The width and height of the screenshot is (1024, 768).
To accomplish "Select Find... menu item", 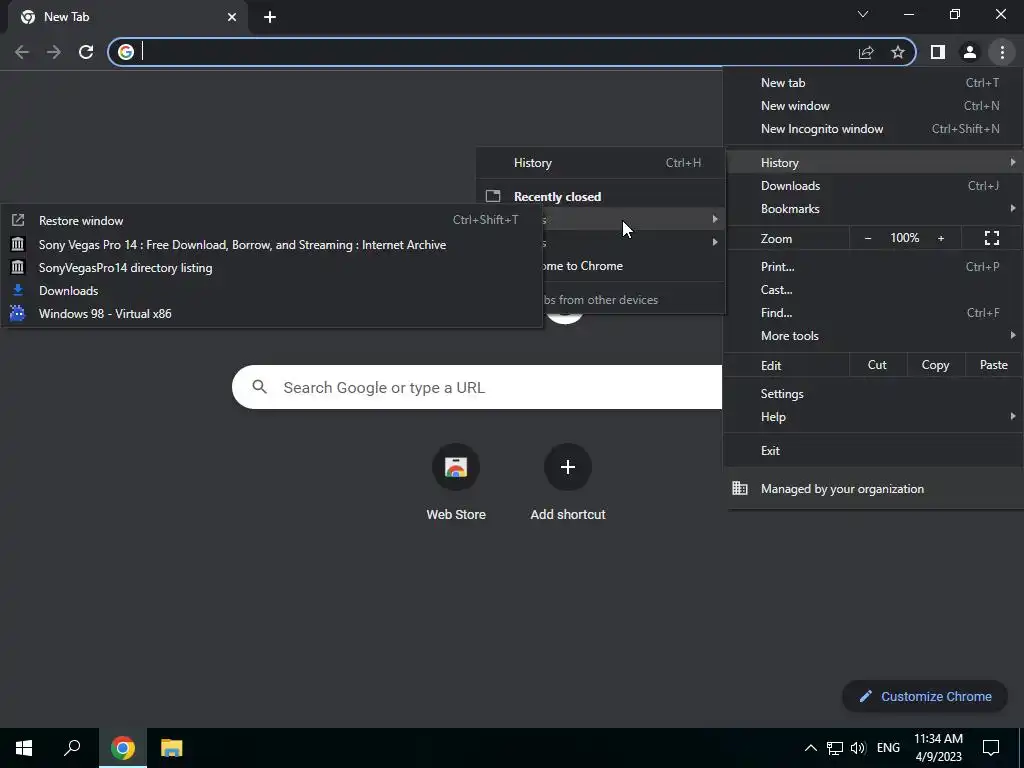I will point(873,313).
